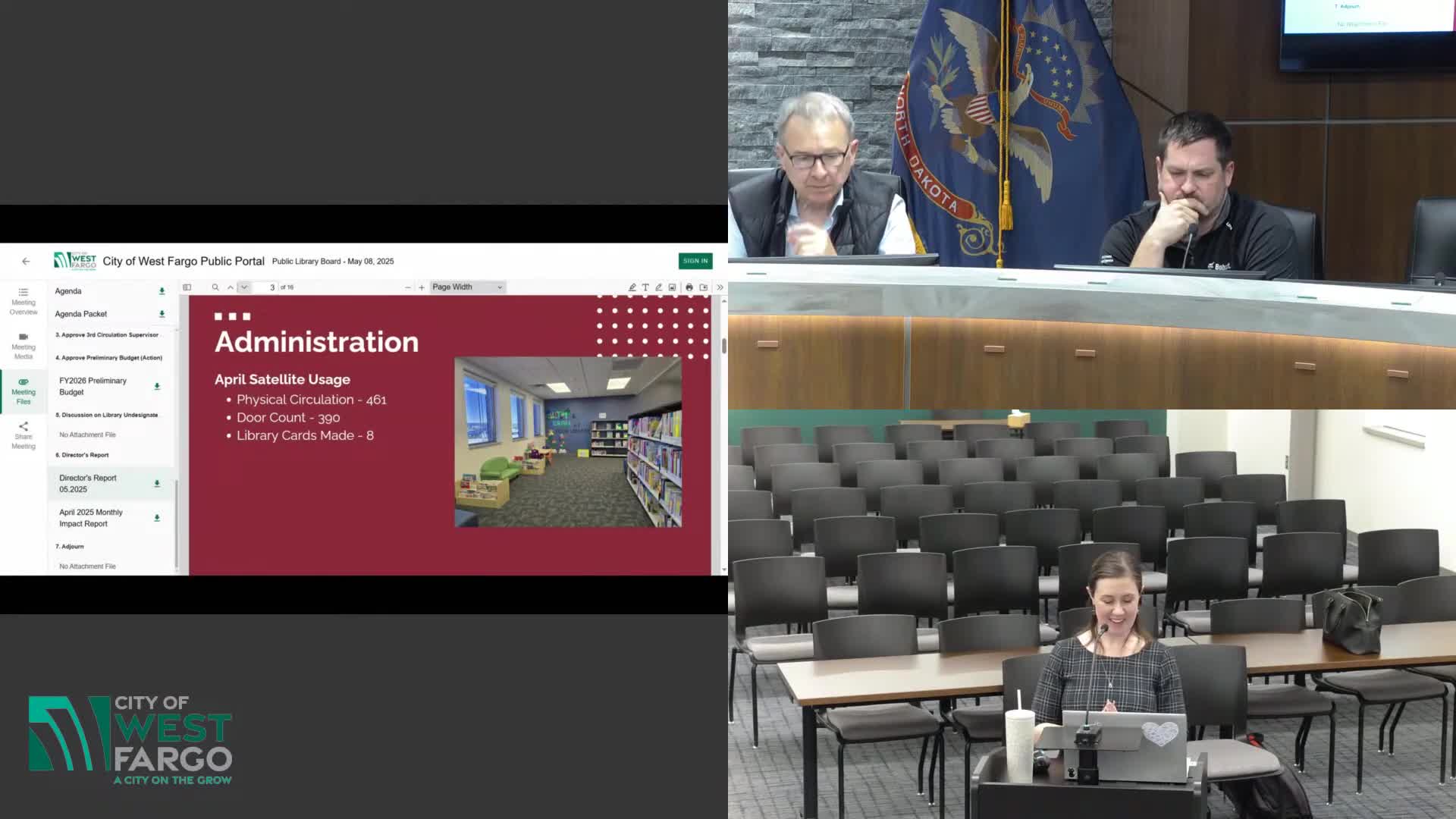1456x819 pixels.
Task: Zoom in with the plus button
Action: [x=422, y=287]
